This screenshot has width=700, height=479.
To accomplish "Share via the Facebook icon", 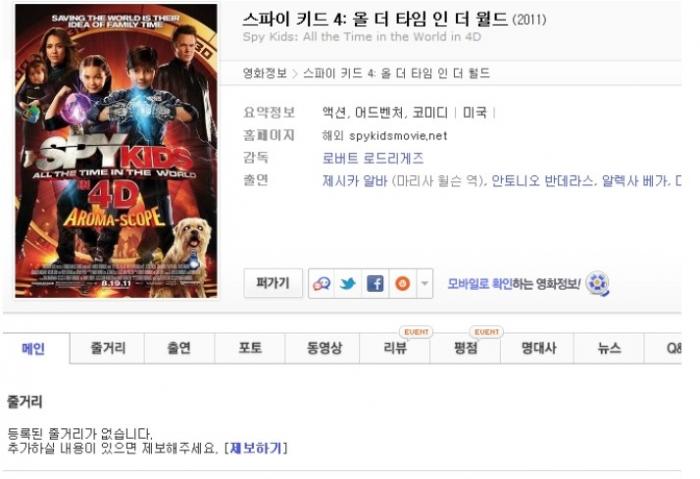I will point(375,283).
